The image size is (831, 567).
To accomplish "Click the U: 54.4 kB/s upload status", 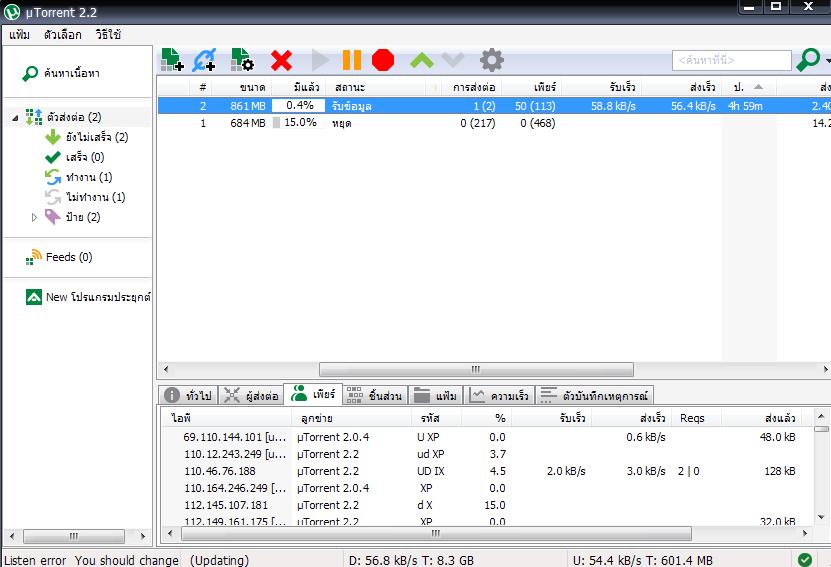I will click(643, 560).
